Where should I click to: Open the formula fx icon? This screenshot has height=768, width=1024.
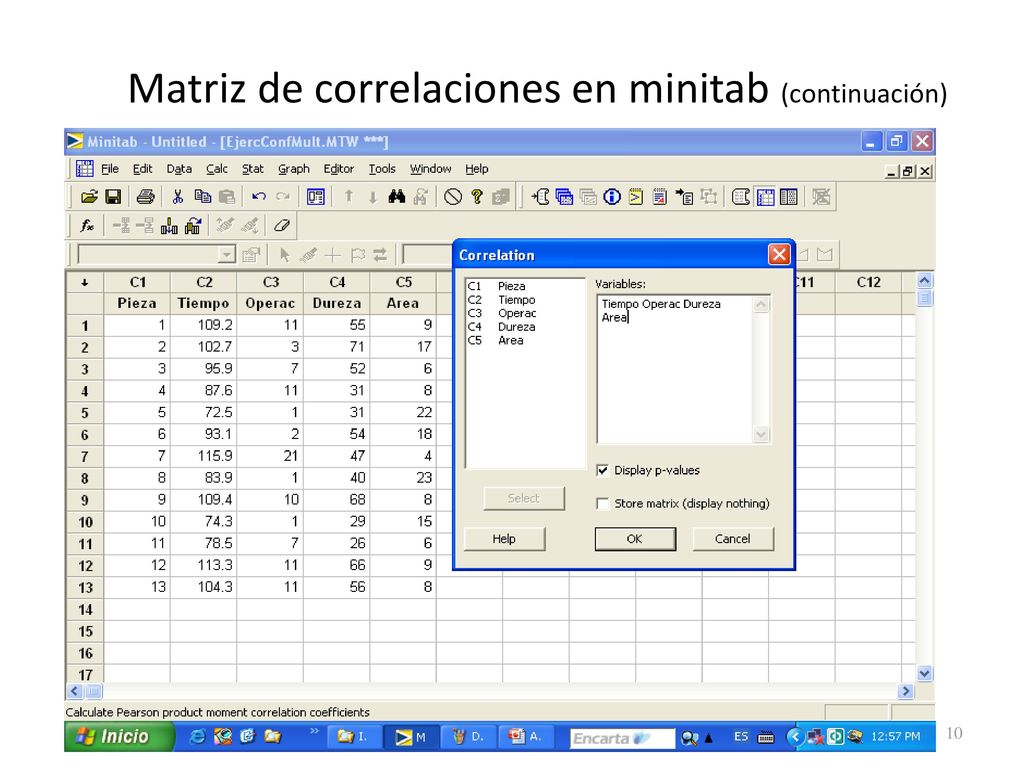pyautogui.click(x=86, y=226)
